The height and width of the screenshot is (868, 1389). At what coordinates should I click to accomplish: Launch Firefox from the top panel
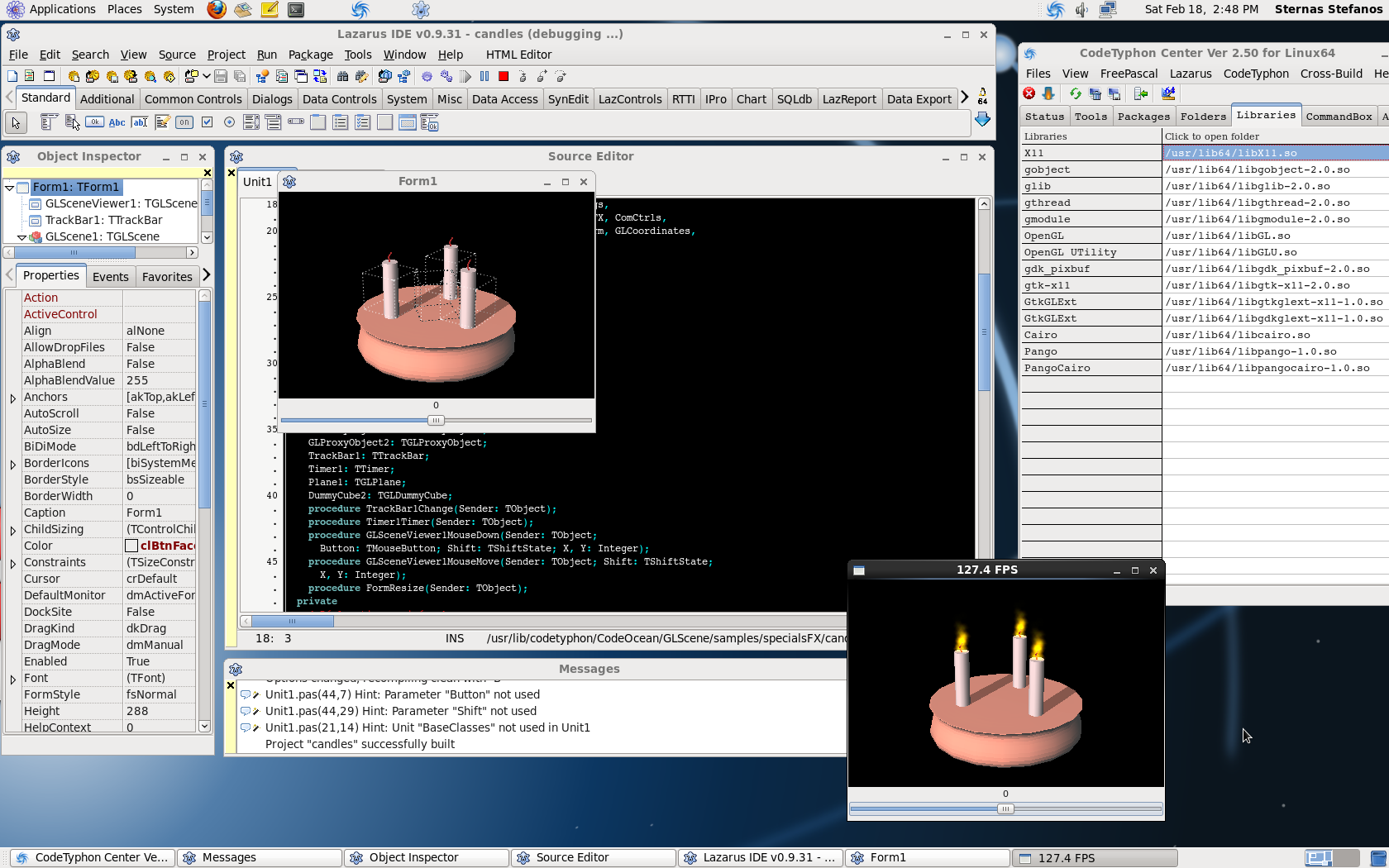[217, 10]
